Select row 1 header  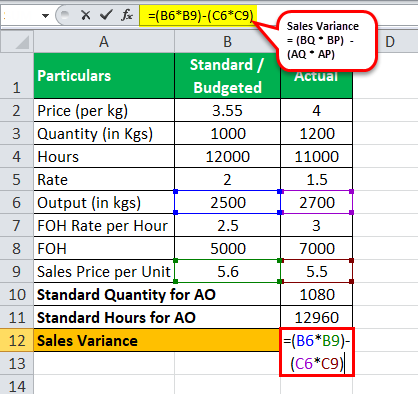coord(17,75)
